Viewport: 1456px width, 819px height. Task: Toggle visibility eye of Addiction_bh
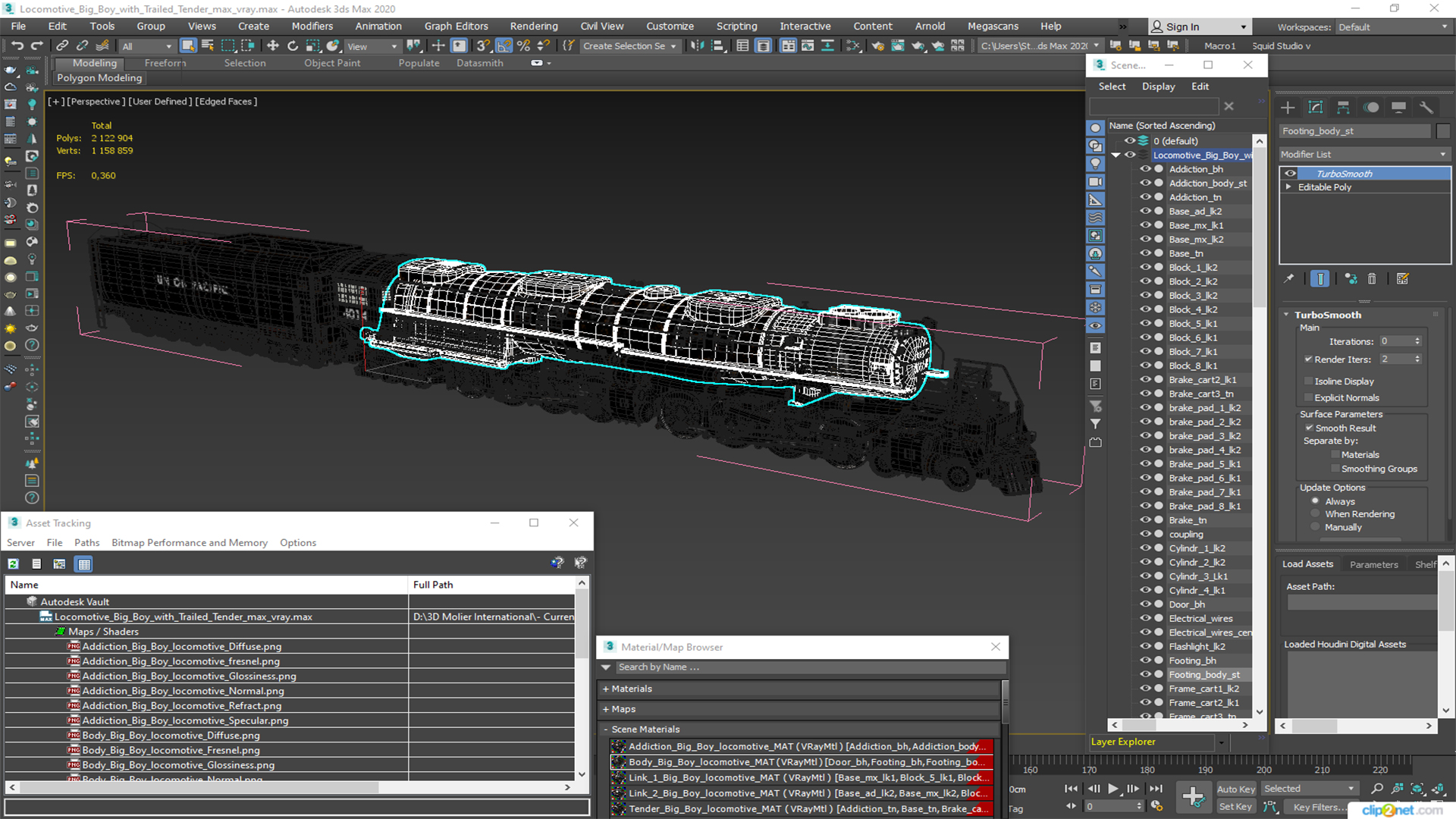click(x=1145, y=169)
